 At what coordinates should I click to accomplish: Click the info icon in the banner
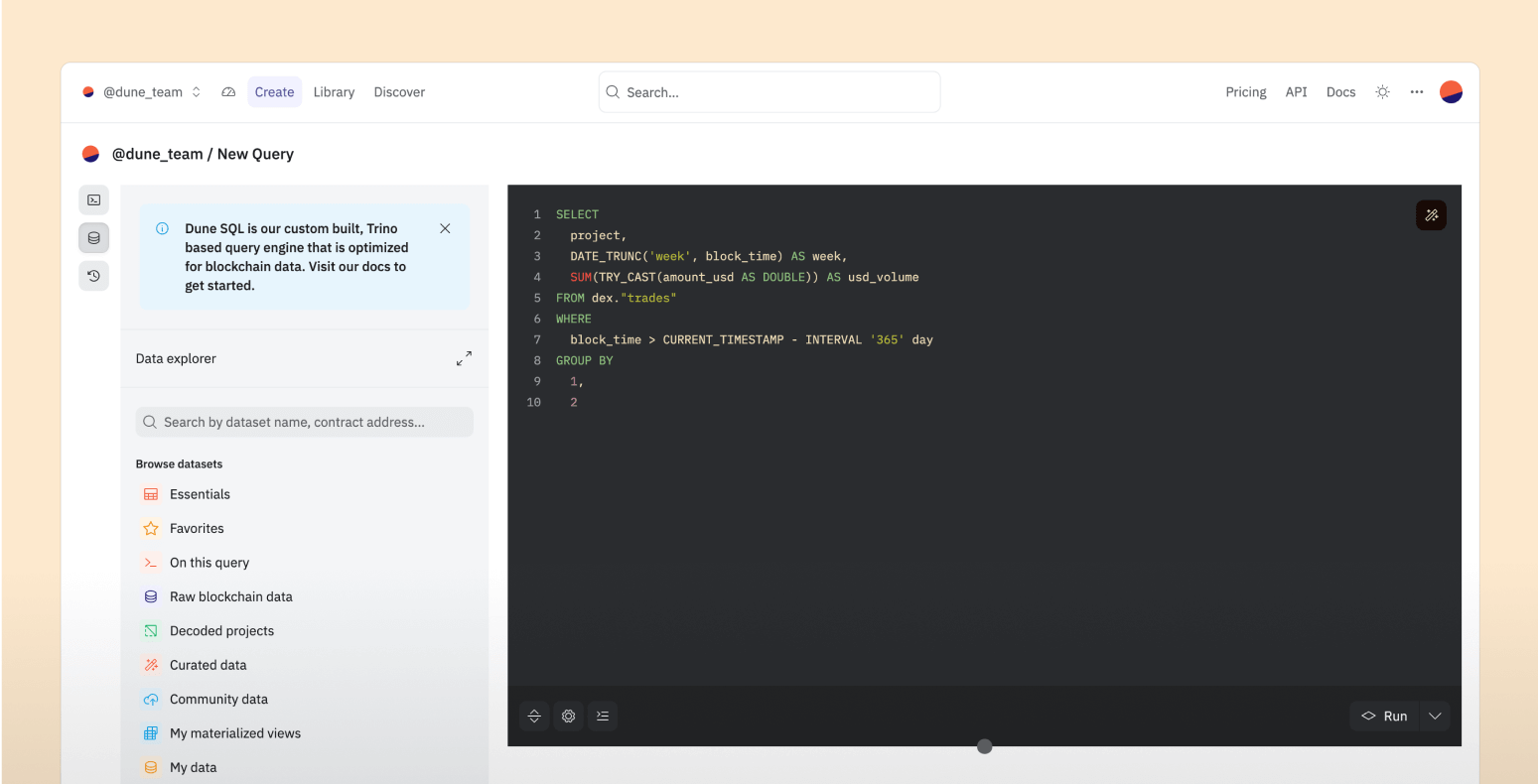coord(163,228)
